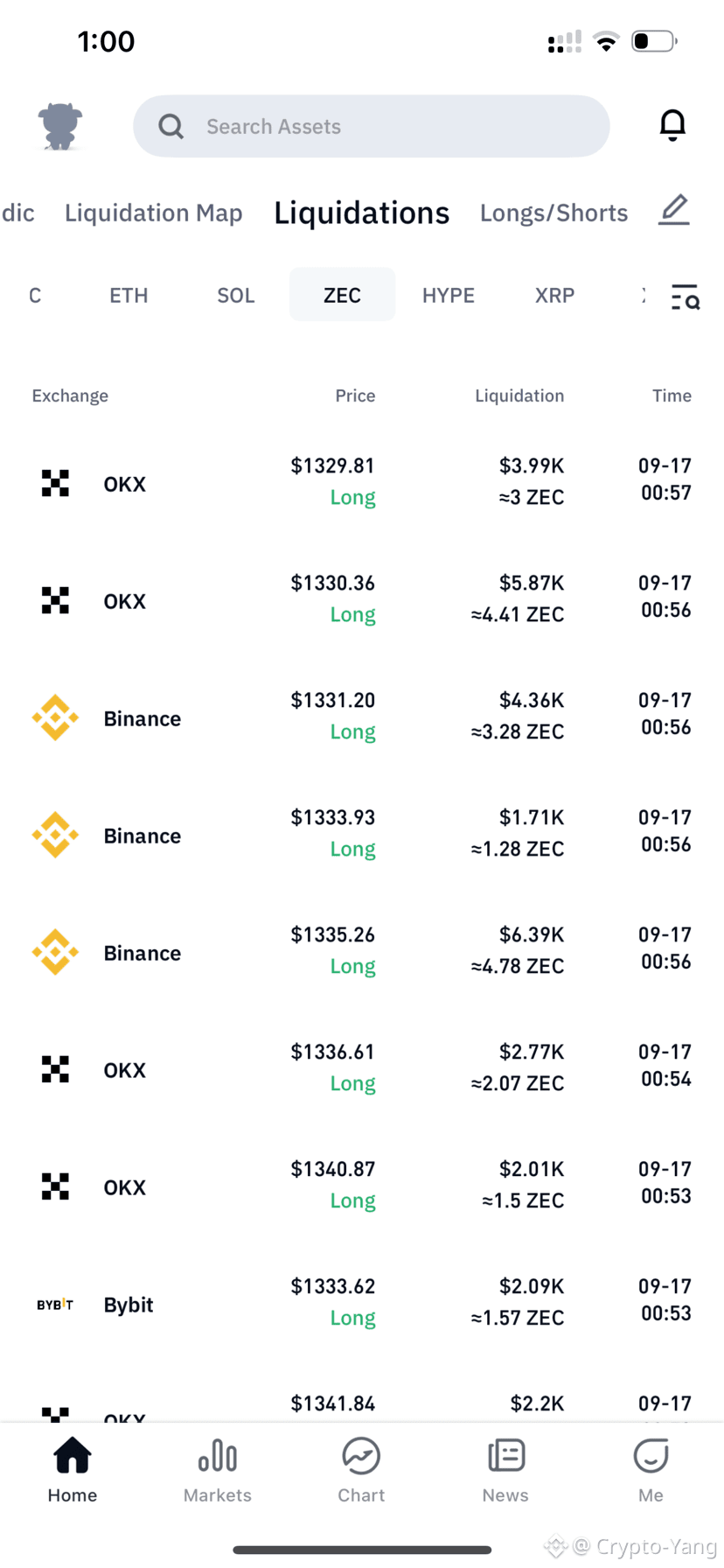
Task: Tap the notification bell icon
Action: 672,126
